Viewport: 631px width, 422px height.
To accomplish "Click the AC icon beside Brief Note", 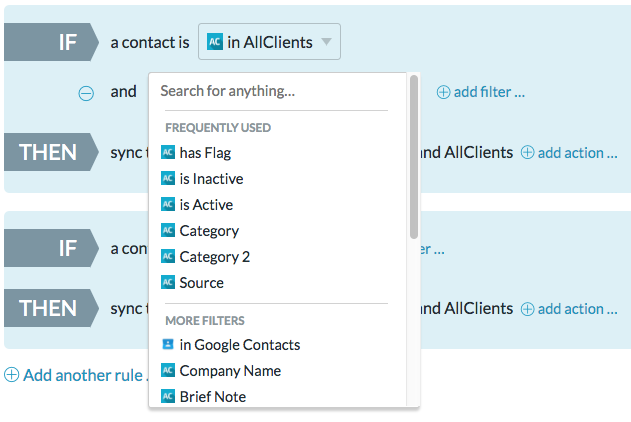I will pos(168,396).
